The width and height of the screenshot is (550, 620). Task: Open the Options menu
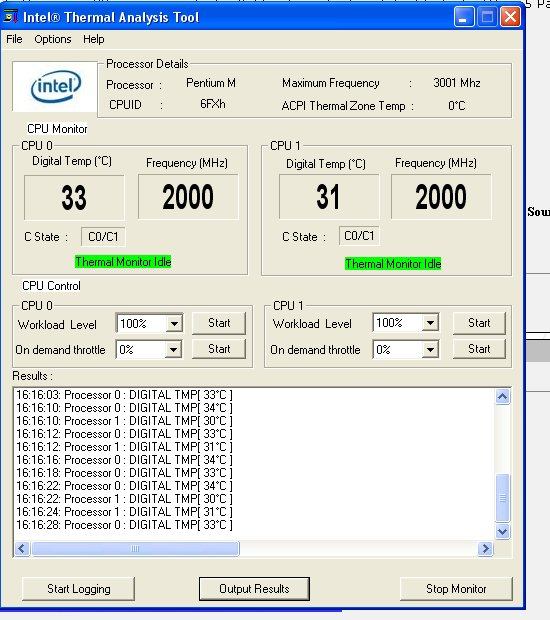(53, 39)
